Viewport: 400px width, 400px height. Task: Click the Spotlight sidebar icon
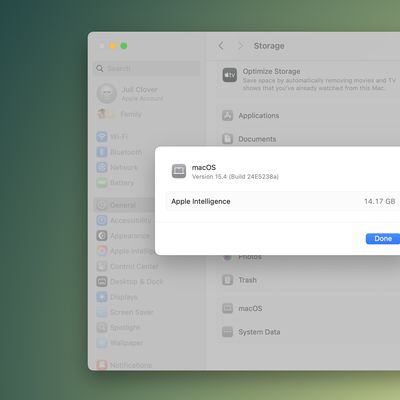(102, 327)
